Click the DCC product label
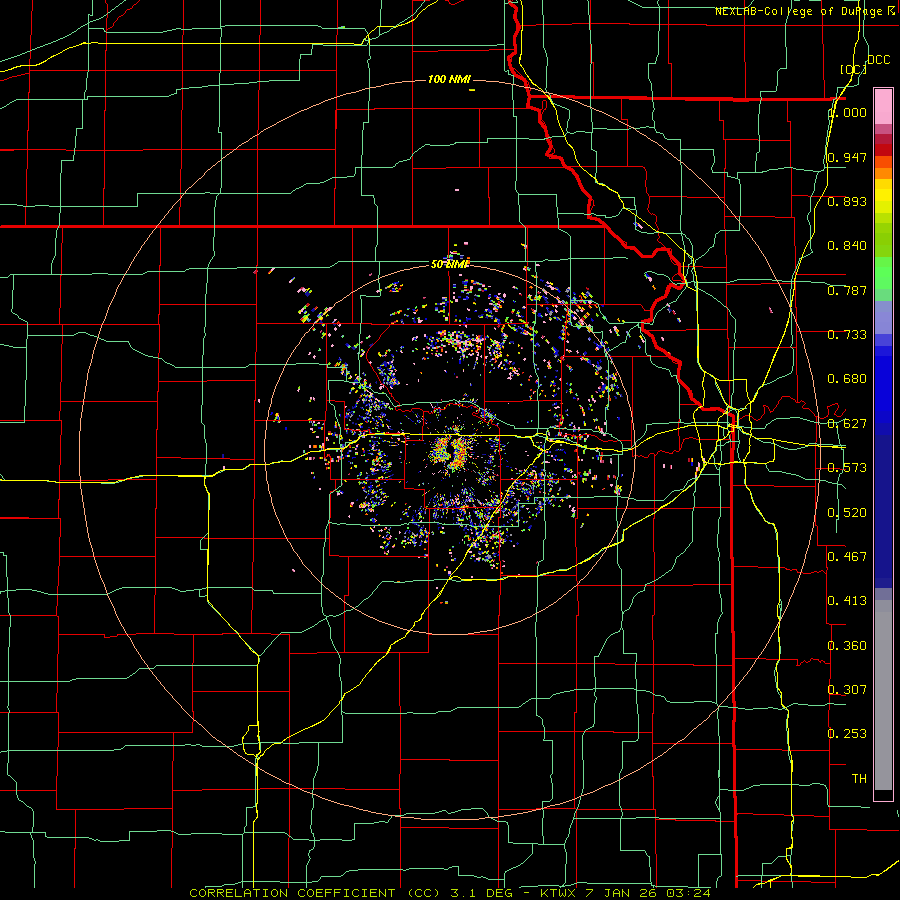The height and width of the screenshot is (900, 900). click(x=878, y=60)
